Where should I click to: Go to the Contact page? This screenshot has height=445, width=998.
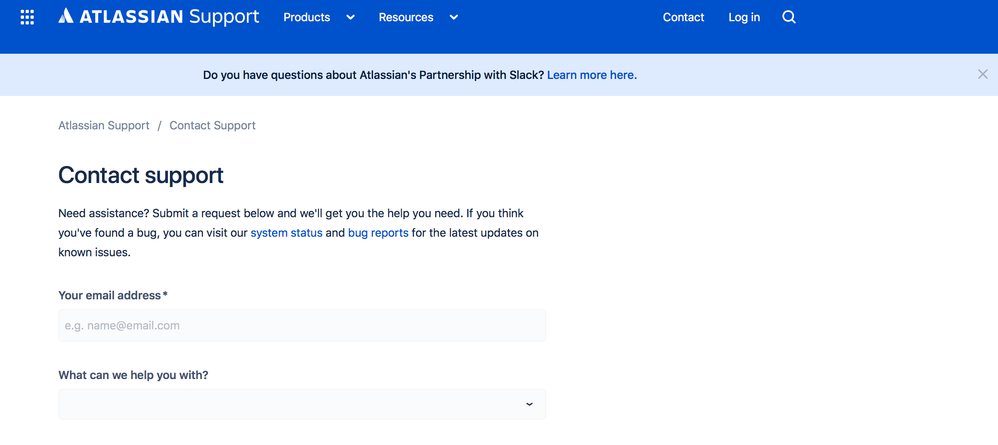click(x=684, y=17)
